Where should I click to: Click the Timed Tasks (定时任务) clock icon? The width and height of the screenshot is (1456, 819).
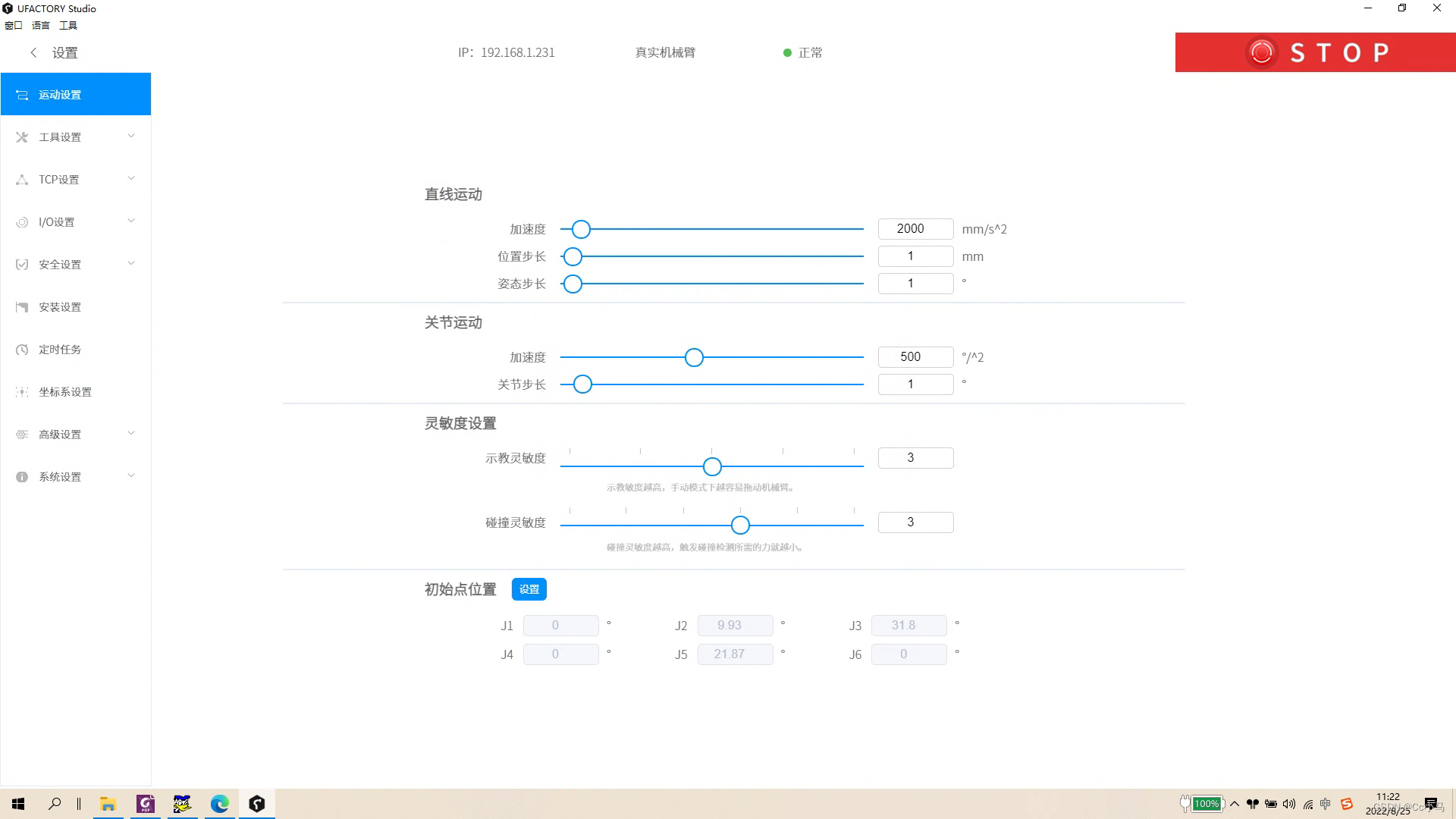22,350
